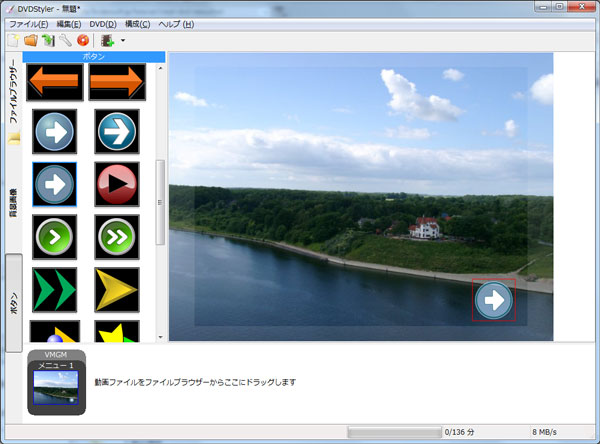The width and height of the screenshot is (600, 444).
Task: Expand the dropdown arrow beside Add file icon
Action: tap(123, 40)
